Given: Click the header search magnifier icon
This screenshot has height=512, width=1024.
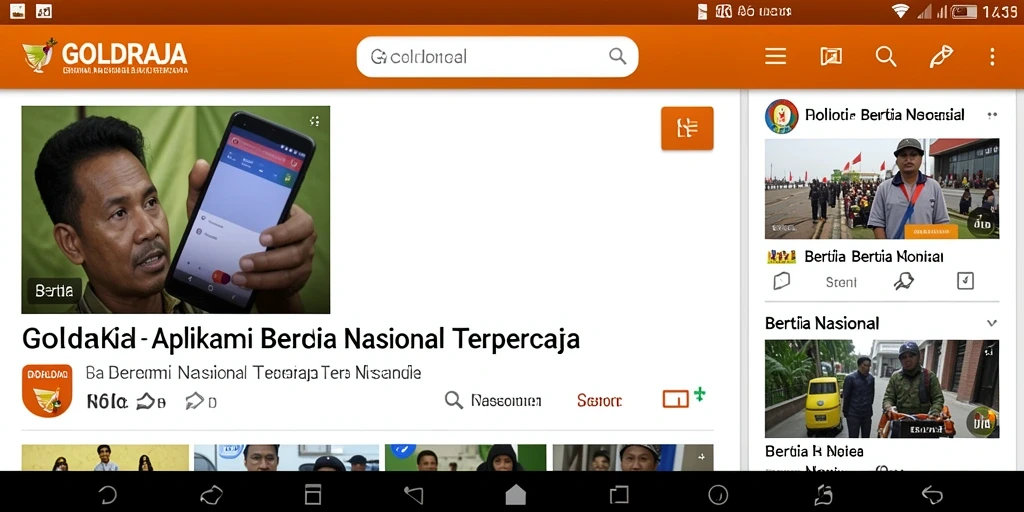Looking at the screenshot, I should [886, 57].
